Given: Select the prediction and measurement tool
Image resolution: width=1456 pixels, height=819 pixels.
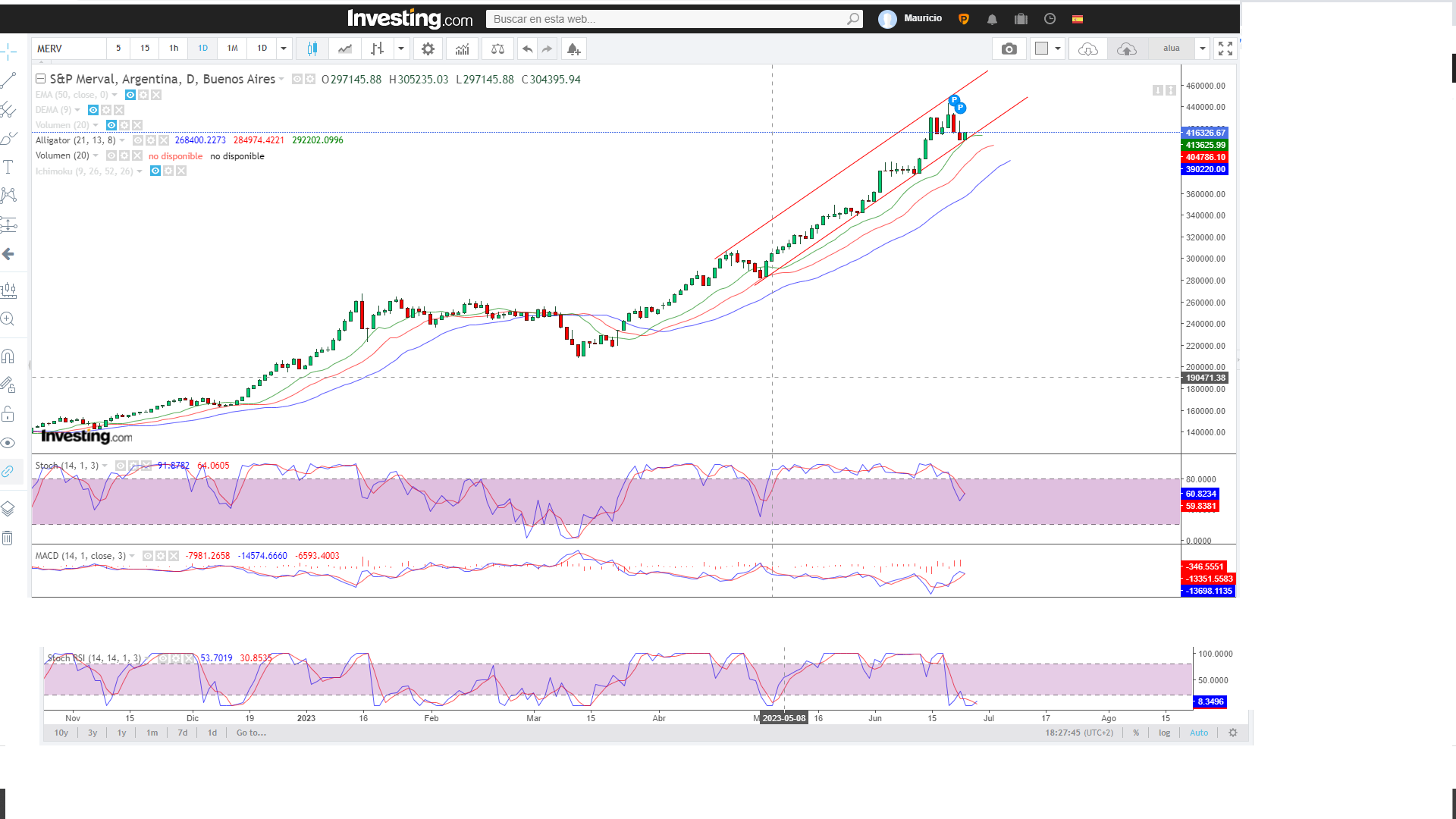Looking at the screenshot, I should (8, 224).
